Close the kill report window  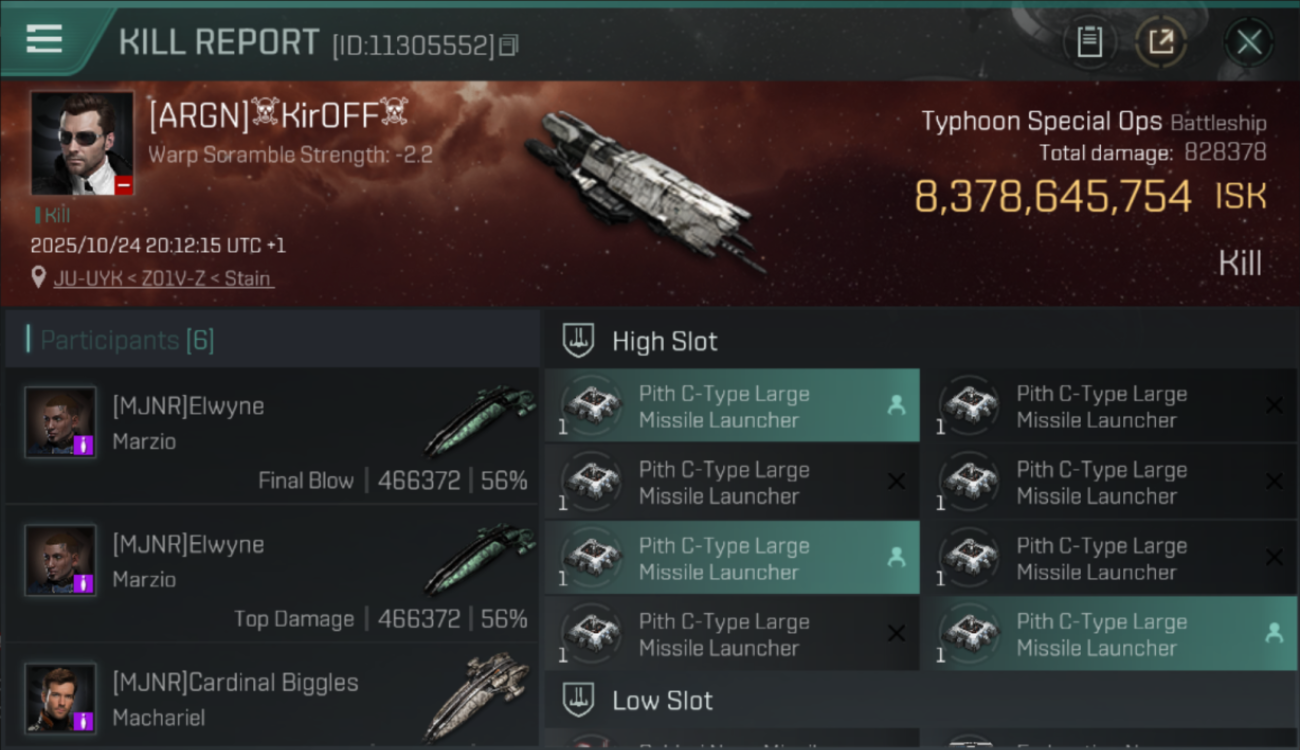coord(1249,42)
